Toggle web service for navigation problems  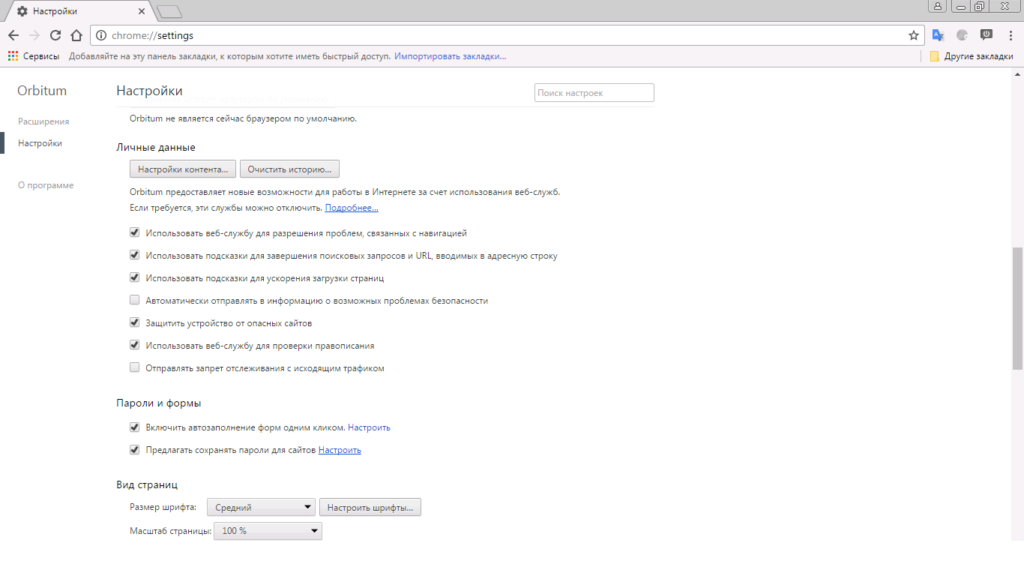click(135, 232)
